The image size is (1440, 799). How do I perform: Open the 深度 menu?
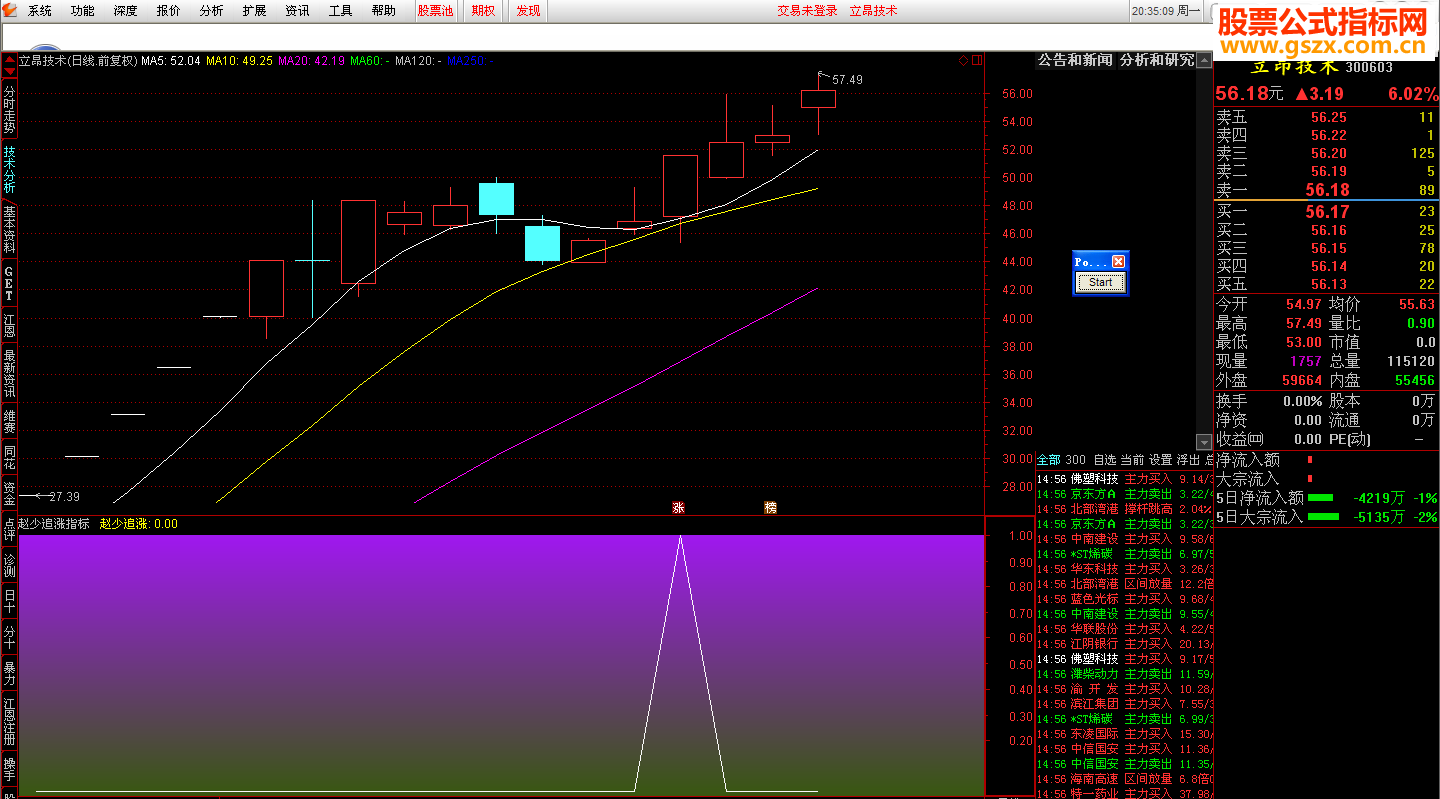point(126,11)
